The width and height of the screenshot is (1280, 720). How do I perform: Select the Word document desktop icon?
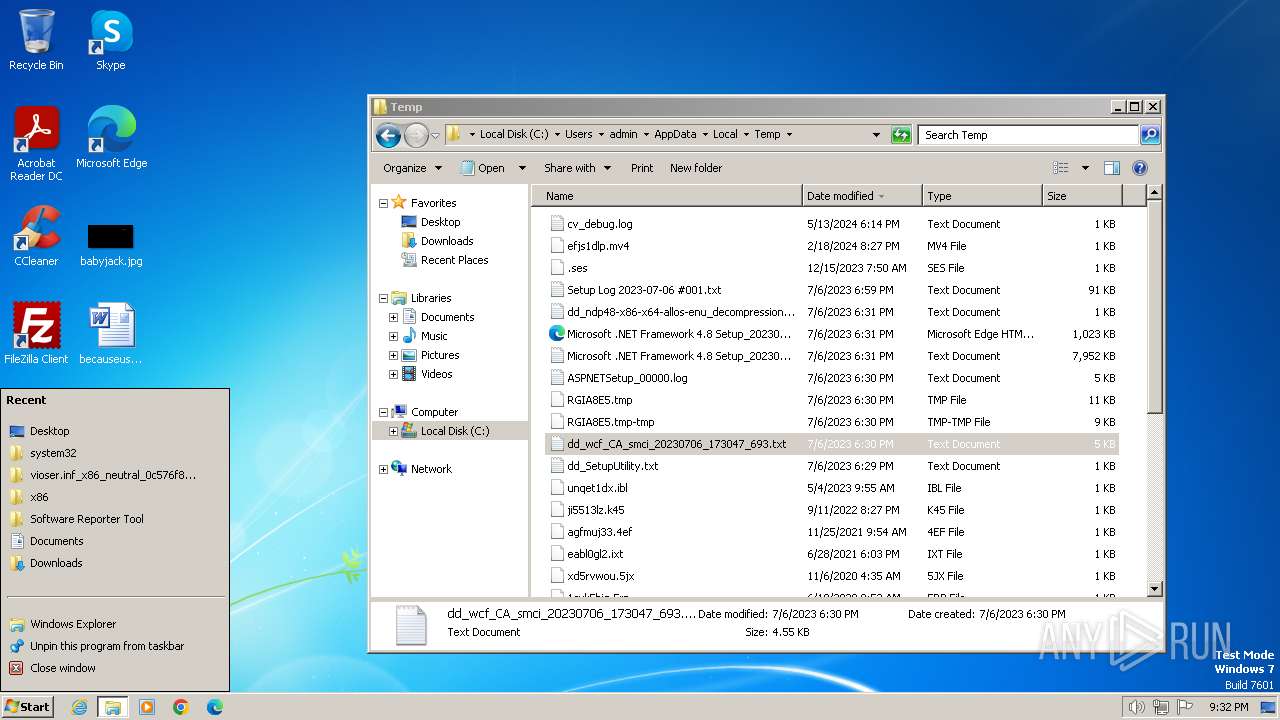click(x=111, y=333)
